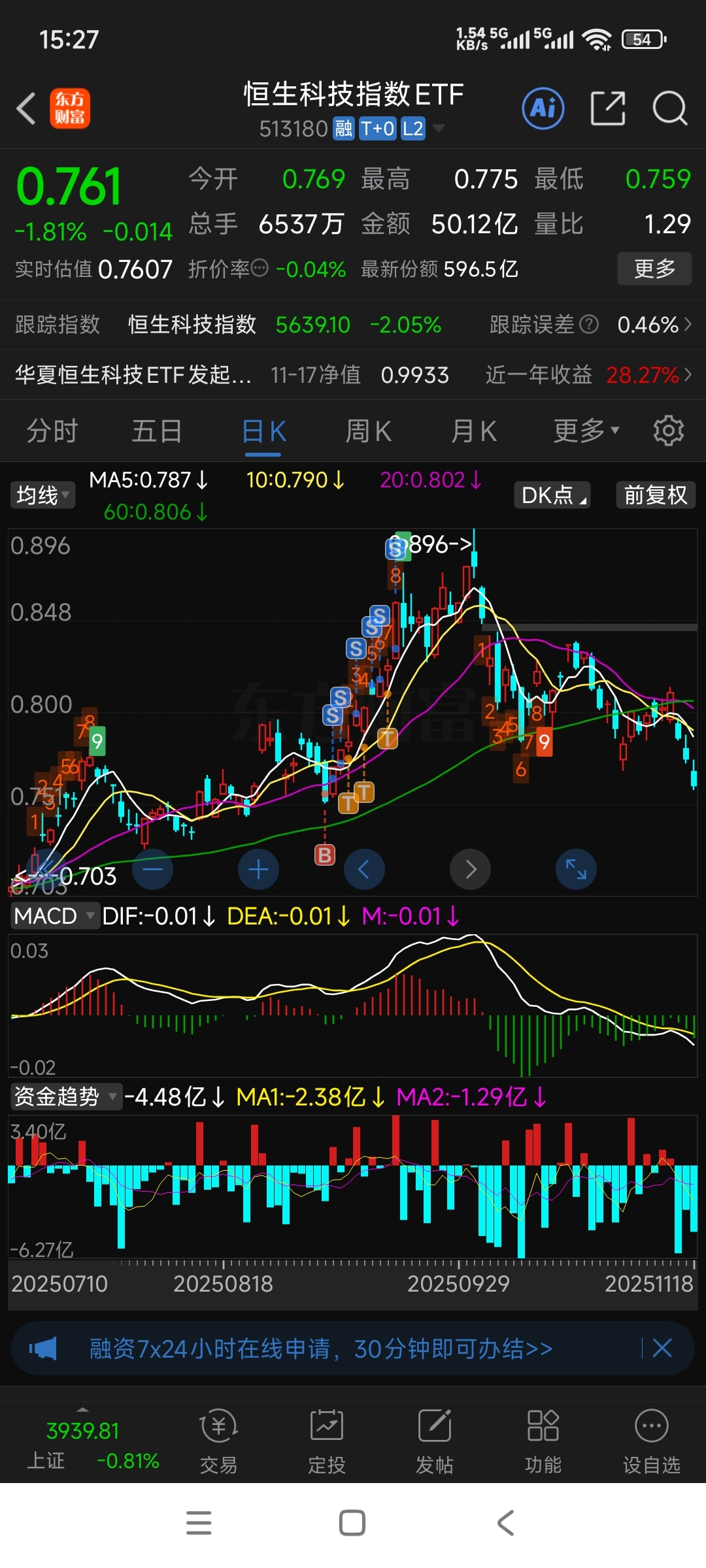Switch to 五日 tab
706x1568 pixels.
[157, 431]
